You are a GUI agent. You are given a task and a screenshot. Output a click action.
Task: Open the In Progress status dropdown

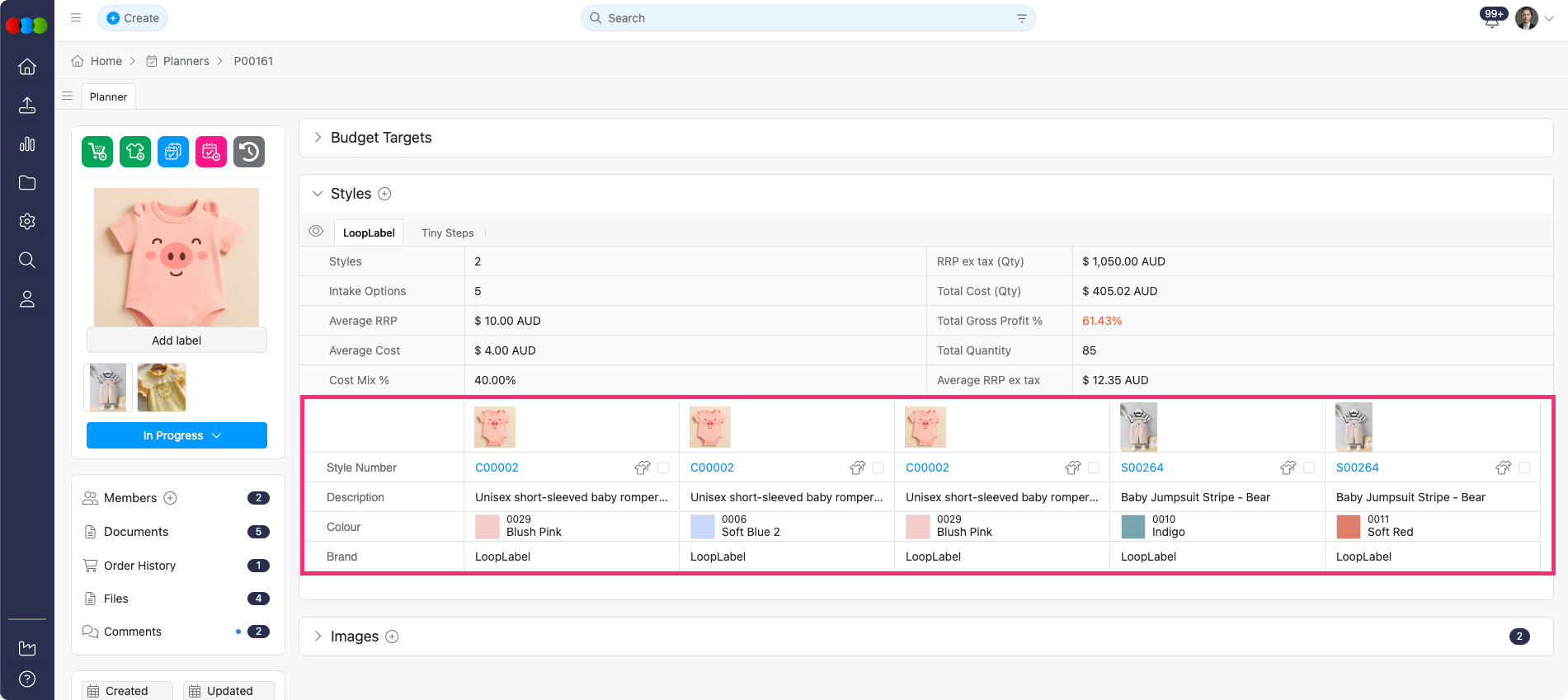coord(177,435)
